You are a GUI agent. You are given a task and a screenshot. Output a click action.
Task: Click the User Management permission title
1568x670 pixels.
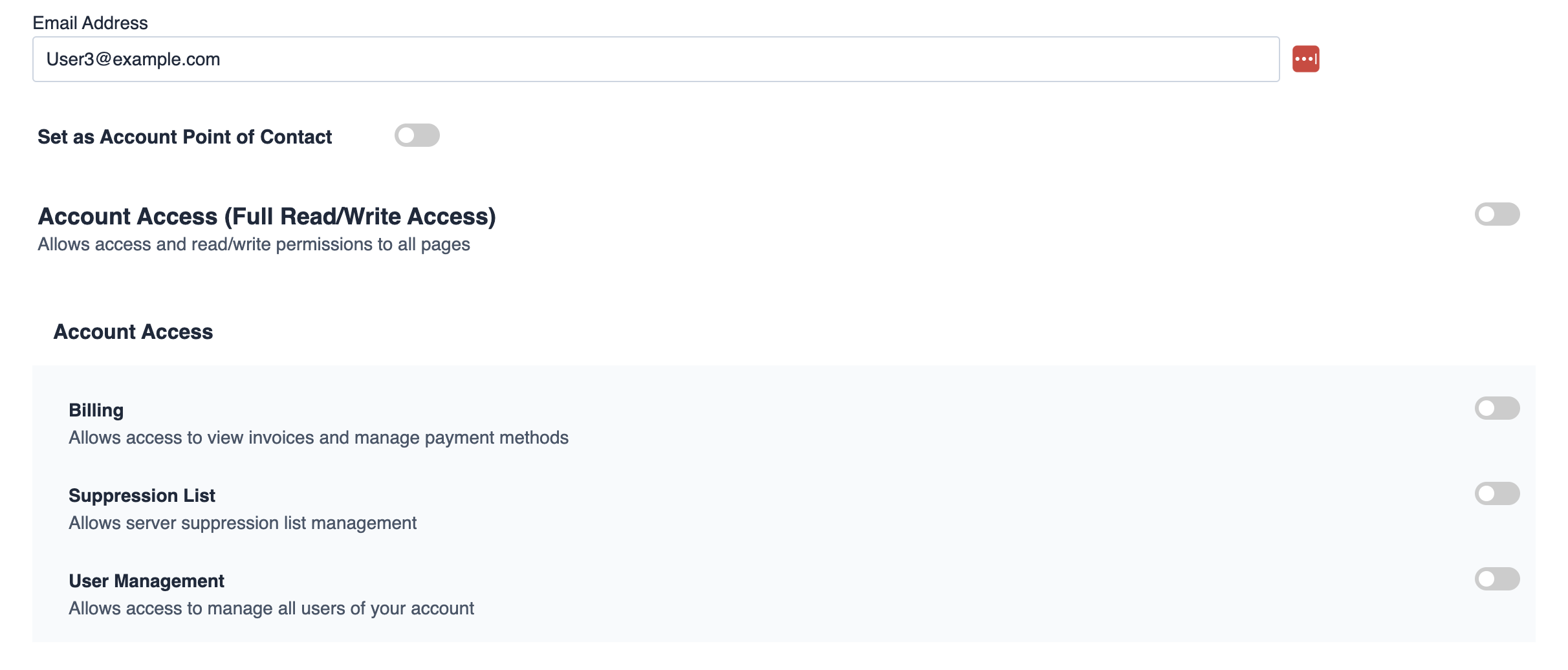click(146, 581)
